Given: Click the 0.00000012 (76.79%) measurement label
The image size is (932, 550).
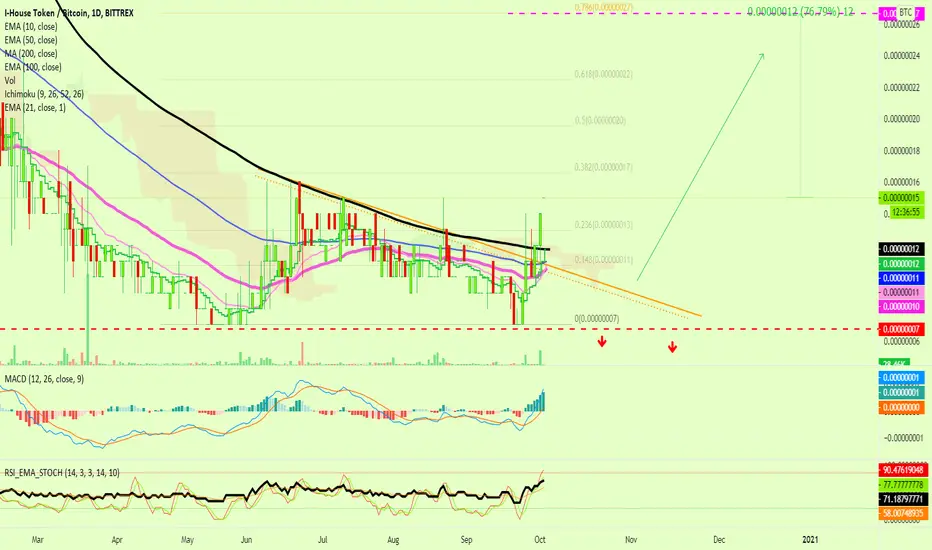Looking at the screenshot, I should [x=801, y=11].
